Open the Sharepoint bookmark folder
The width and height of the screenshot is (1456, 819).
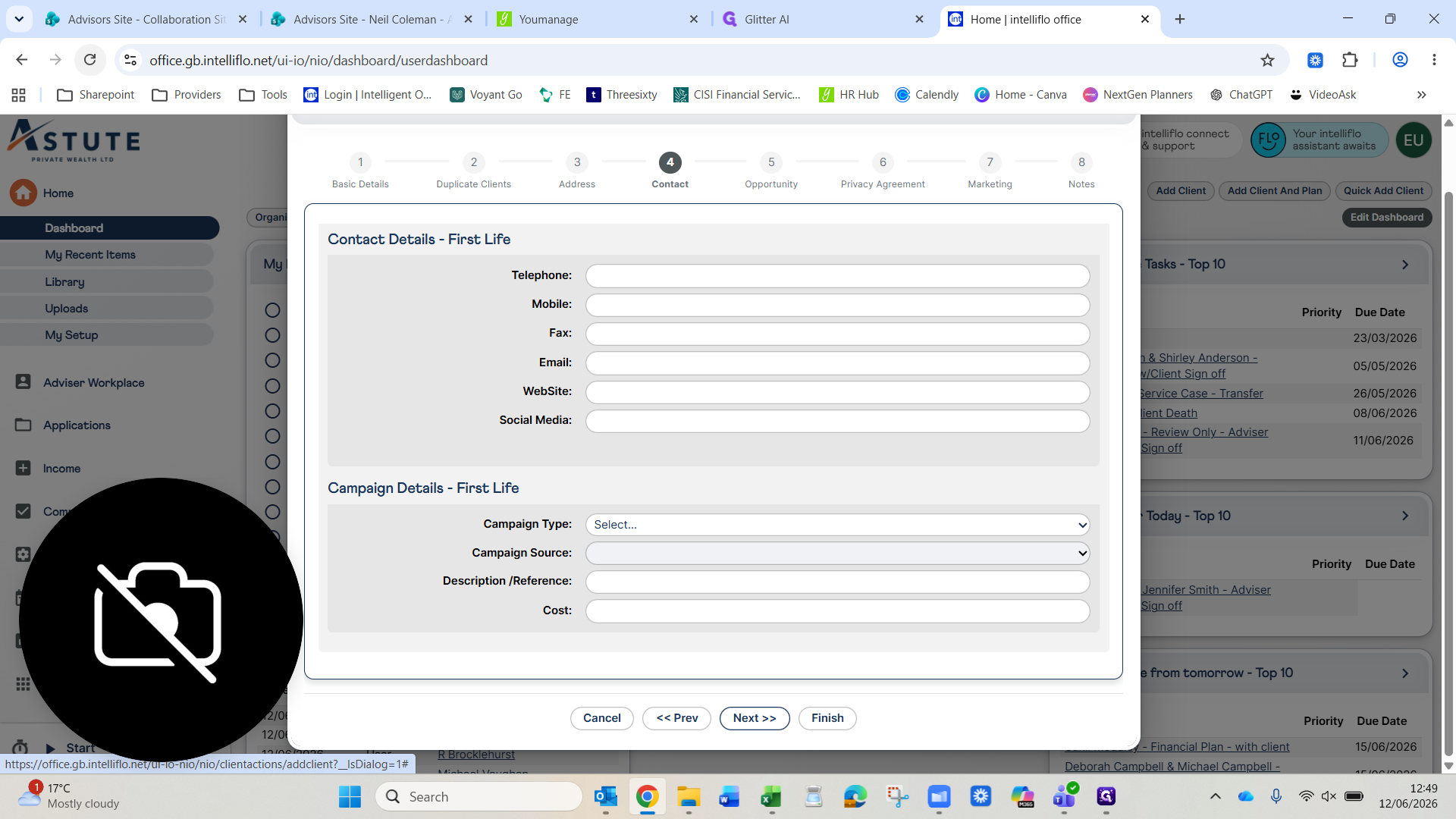click(x=96, y=95)
